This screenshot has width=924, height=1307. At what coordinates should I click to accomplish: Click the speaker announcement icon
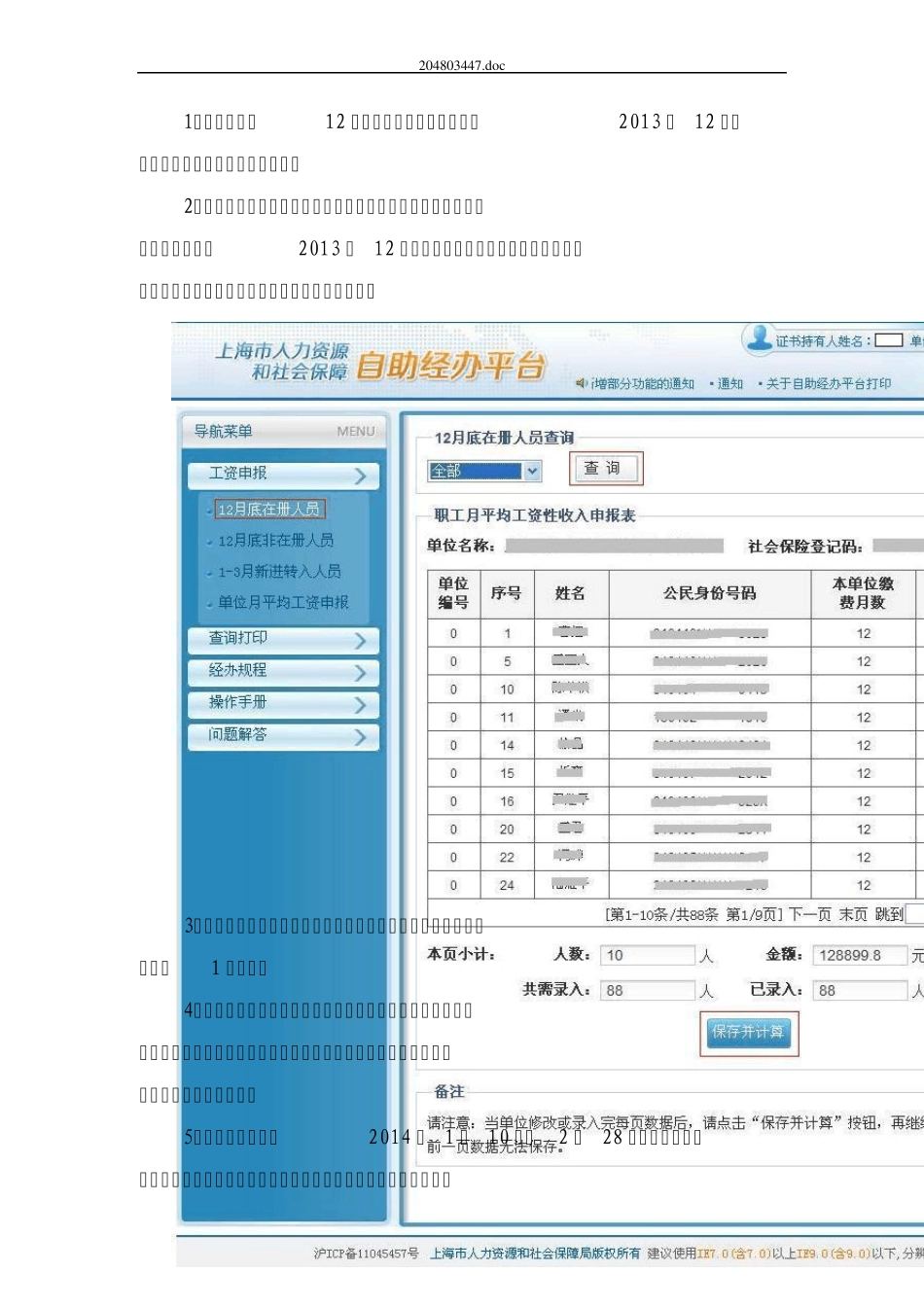582,384
